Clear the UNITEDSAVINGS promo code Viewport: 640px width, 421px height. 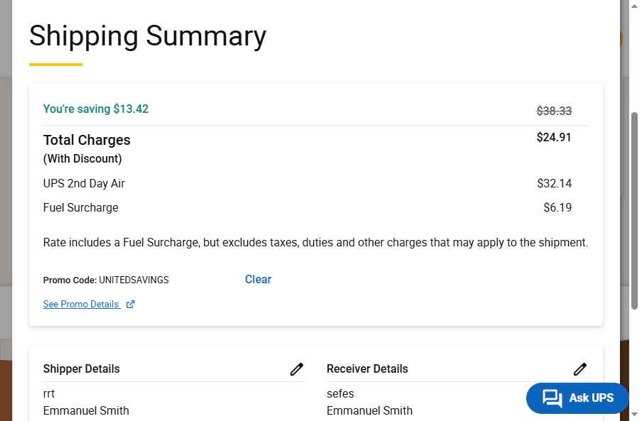point(258,280)
